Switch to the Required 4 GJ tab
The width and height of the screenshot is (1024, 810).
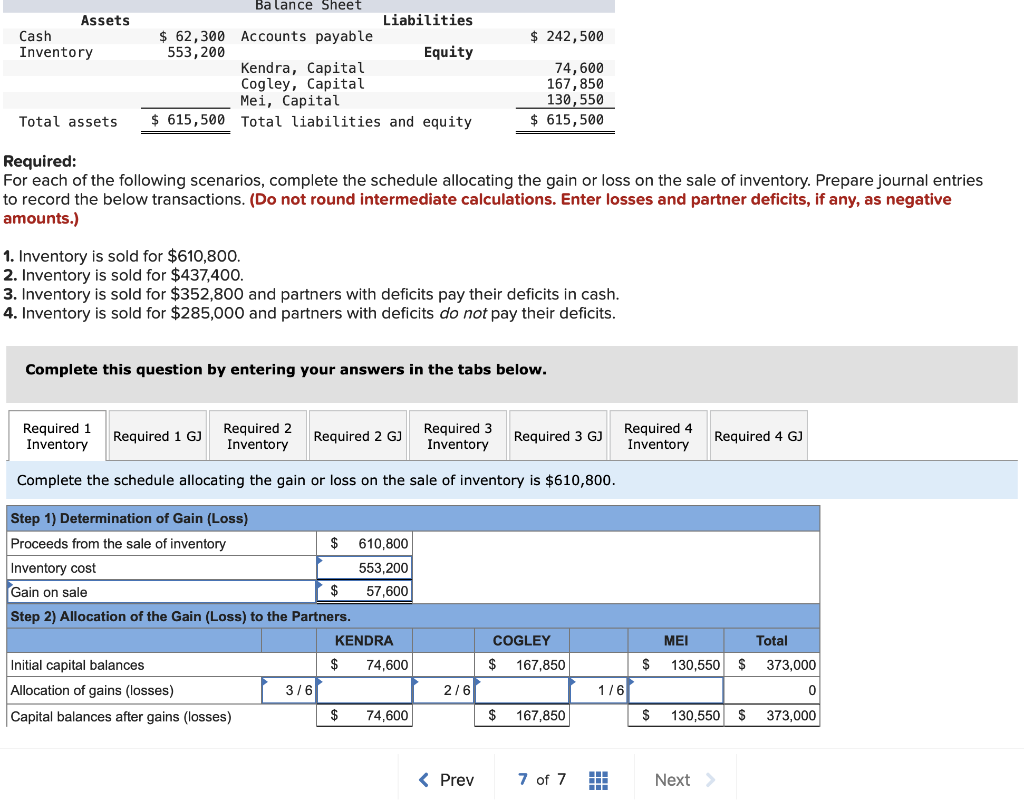pos(758,436)
